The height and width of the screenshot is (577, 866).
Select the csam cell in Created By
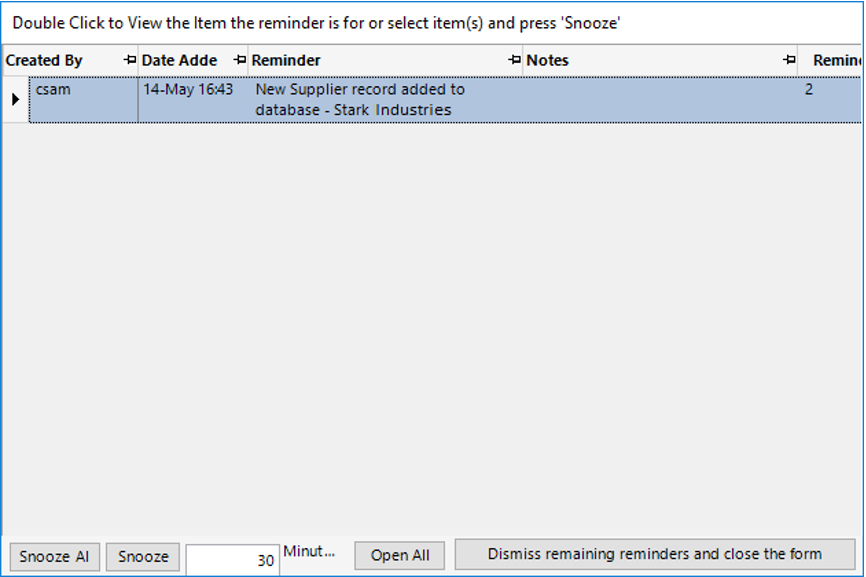(x=84, y=100)
